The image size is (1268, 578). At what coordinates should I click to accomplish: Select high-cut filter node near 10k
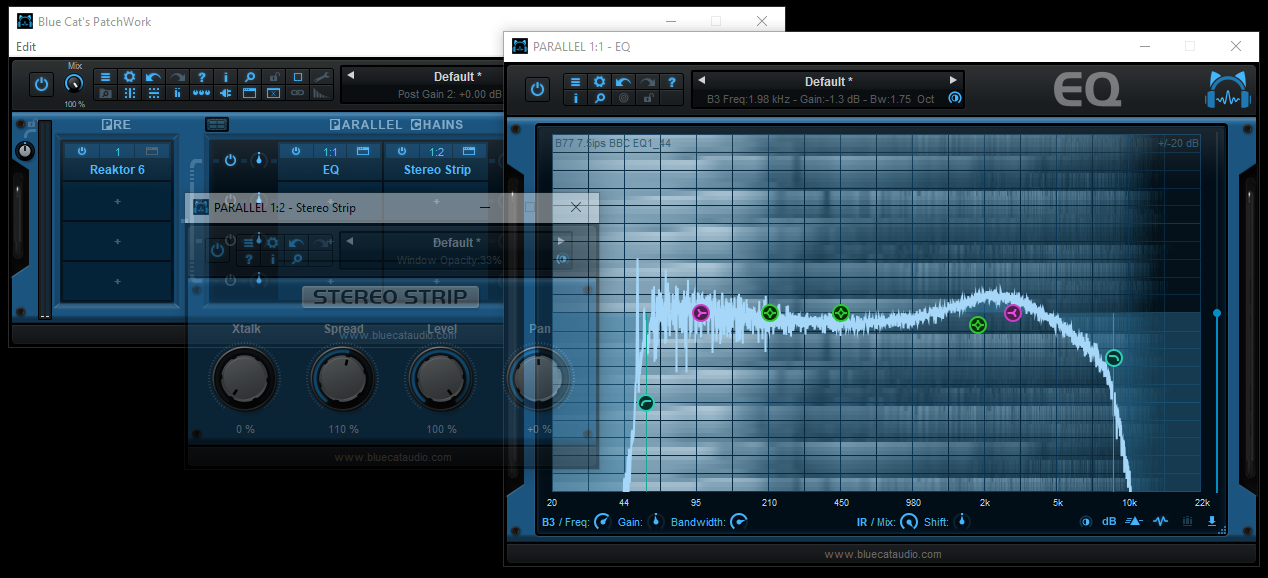pos(1114,358)
